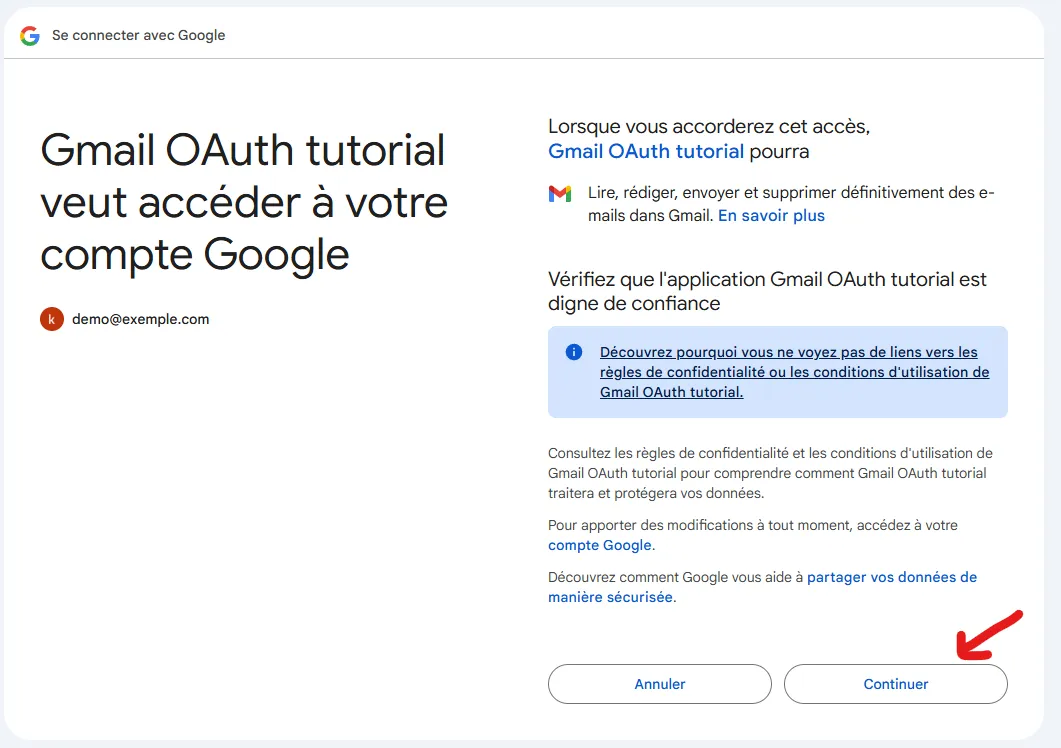Click the 'Se connecter avec Google' header text
Screen dimensions: 1061x748
(x=139, y=35)
